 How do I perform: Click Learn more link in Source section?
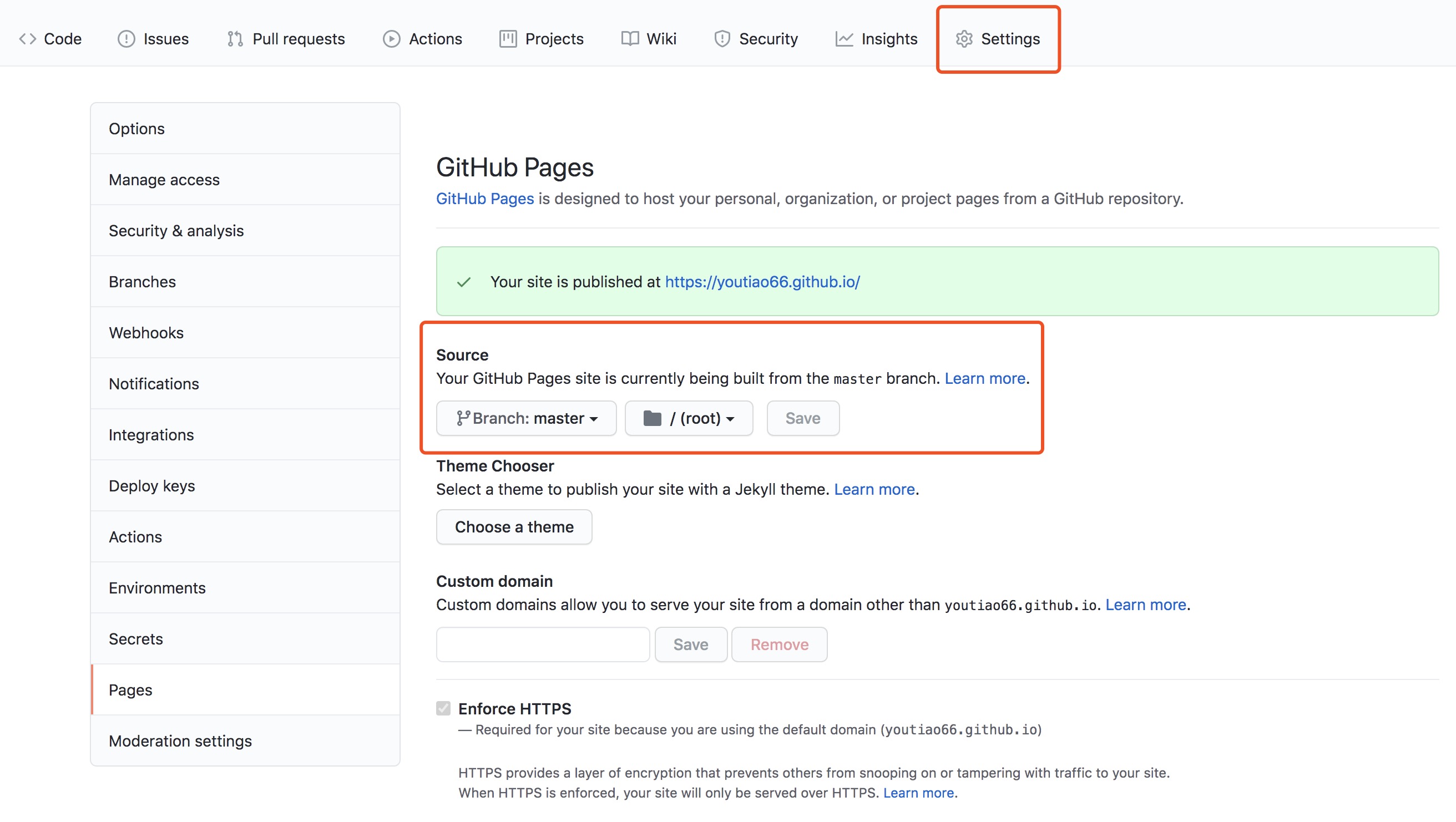[x=985, y=378]
